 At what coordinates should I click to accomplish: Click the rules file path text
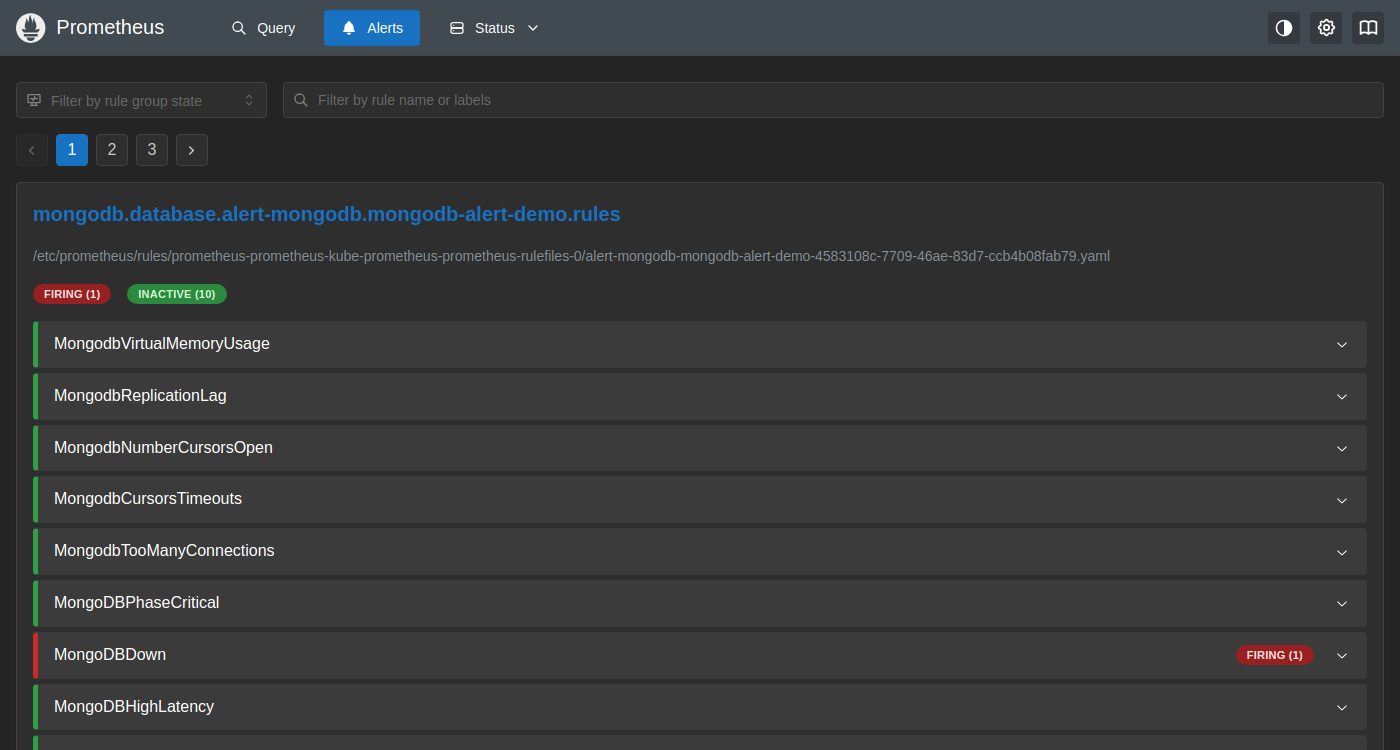[571, 256]
